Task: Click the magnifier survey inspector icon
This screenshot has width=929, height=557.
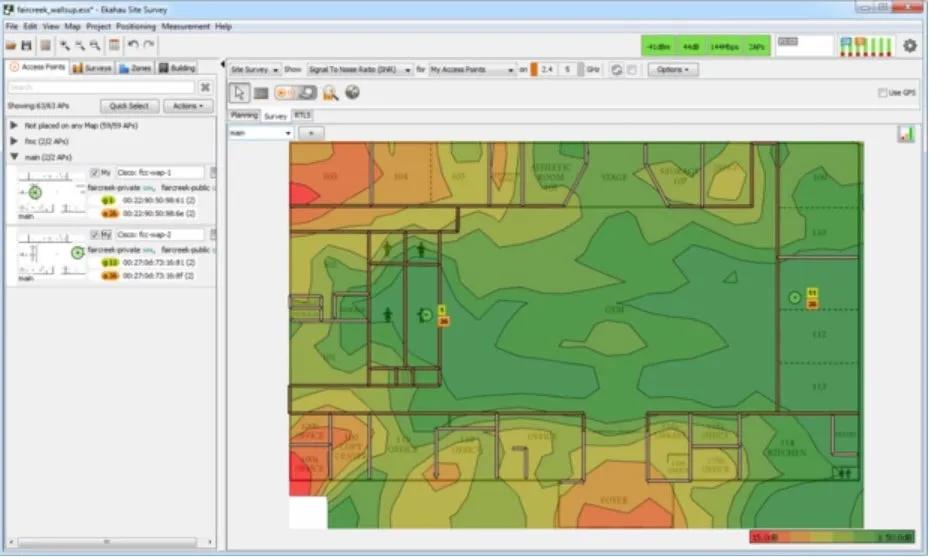Action: 331,93
